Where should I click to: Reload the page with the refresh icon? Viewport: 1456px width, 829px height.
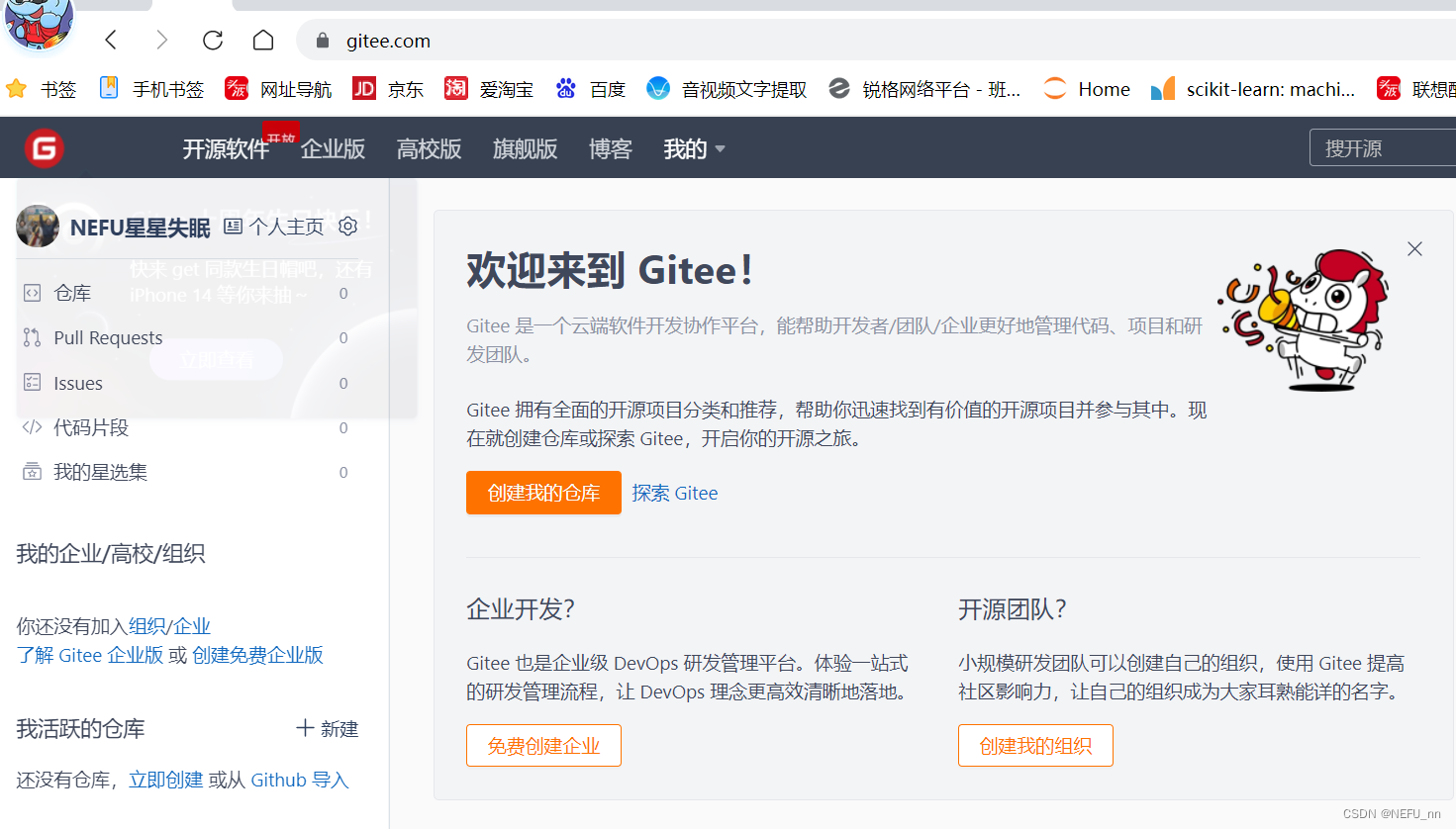point(212,40)
